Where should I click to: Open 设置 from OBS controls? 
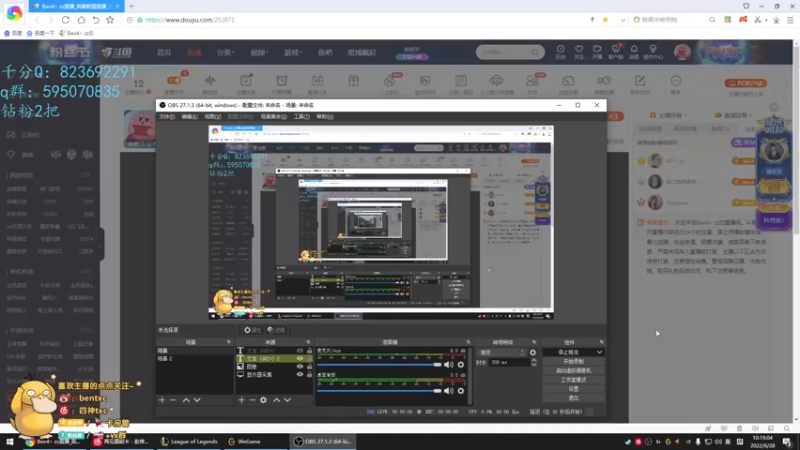click(573, 389)
